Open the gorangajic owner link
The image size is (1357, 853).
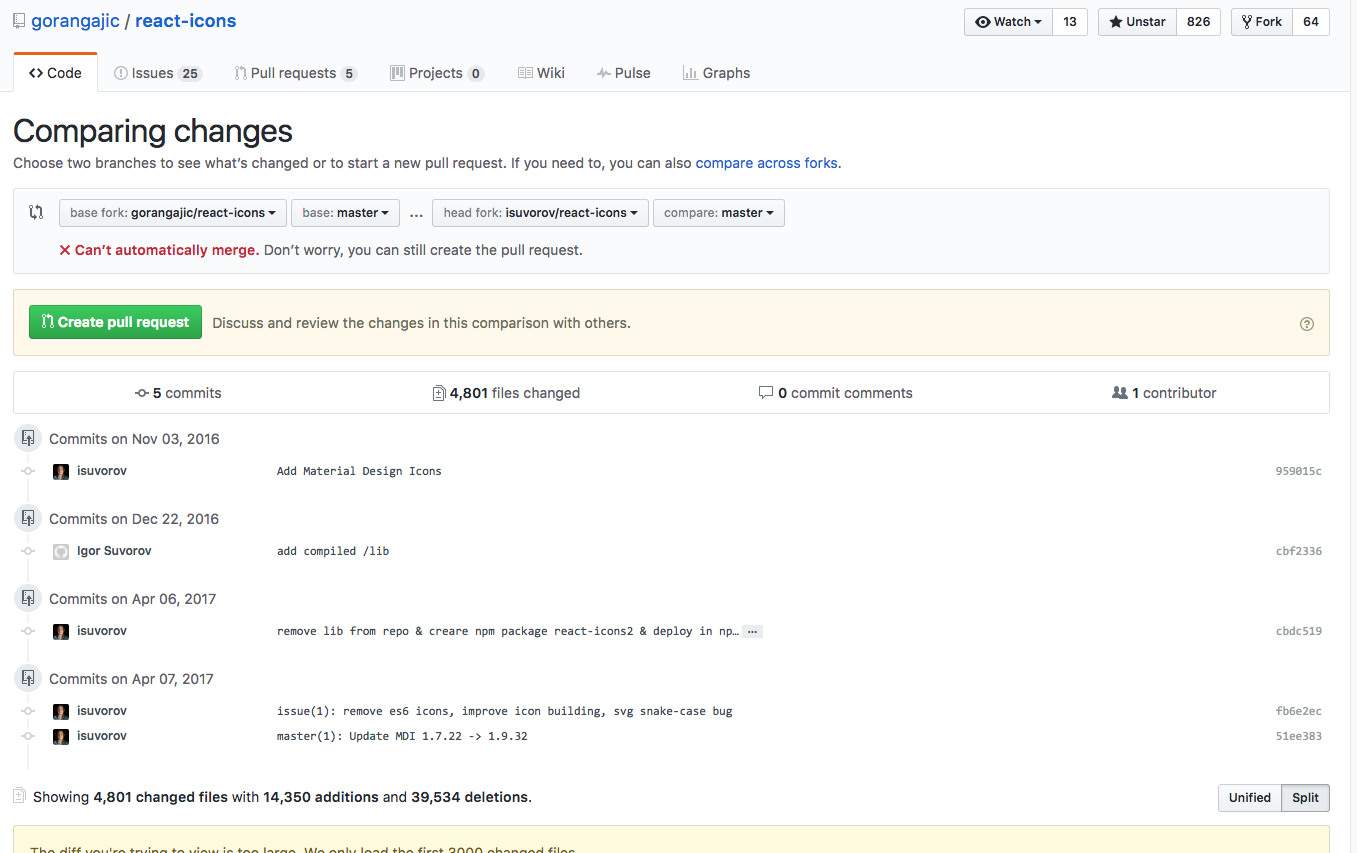pyautogui.click(x=75, y=21)
